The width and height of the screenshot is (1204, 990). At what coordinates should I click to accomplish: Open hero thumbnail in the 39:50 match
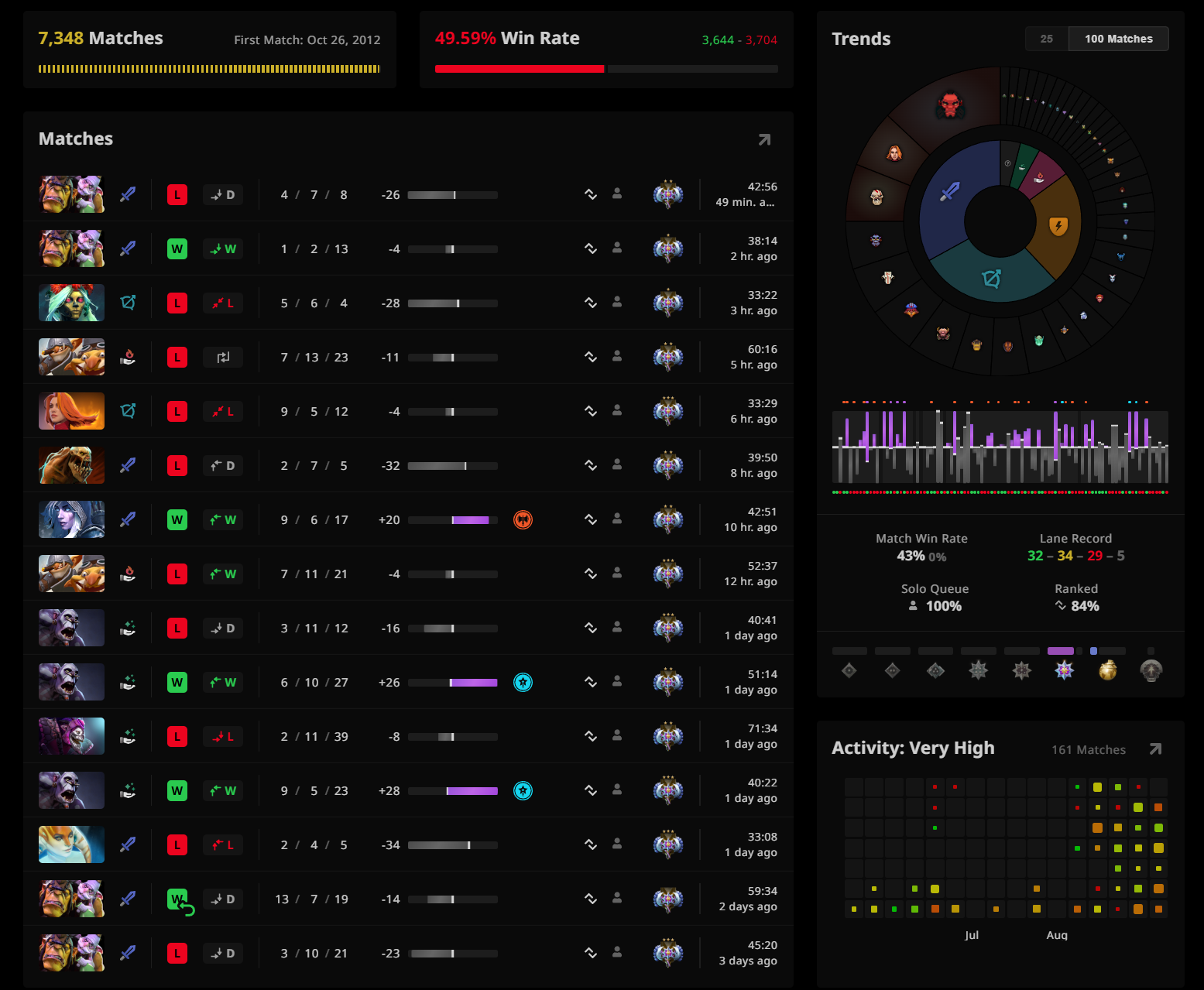tap(71, 465)
